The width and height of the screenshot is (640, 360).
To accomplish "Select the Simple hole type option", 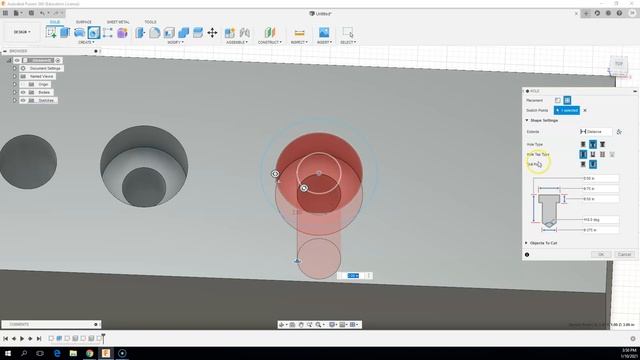I will tap(583, 144).
